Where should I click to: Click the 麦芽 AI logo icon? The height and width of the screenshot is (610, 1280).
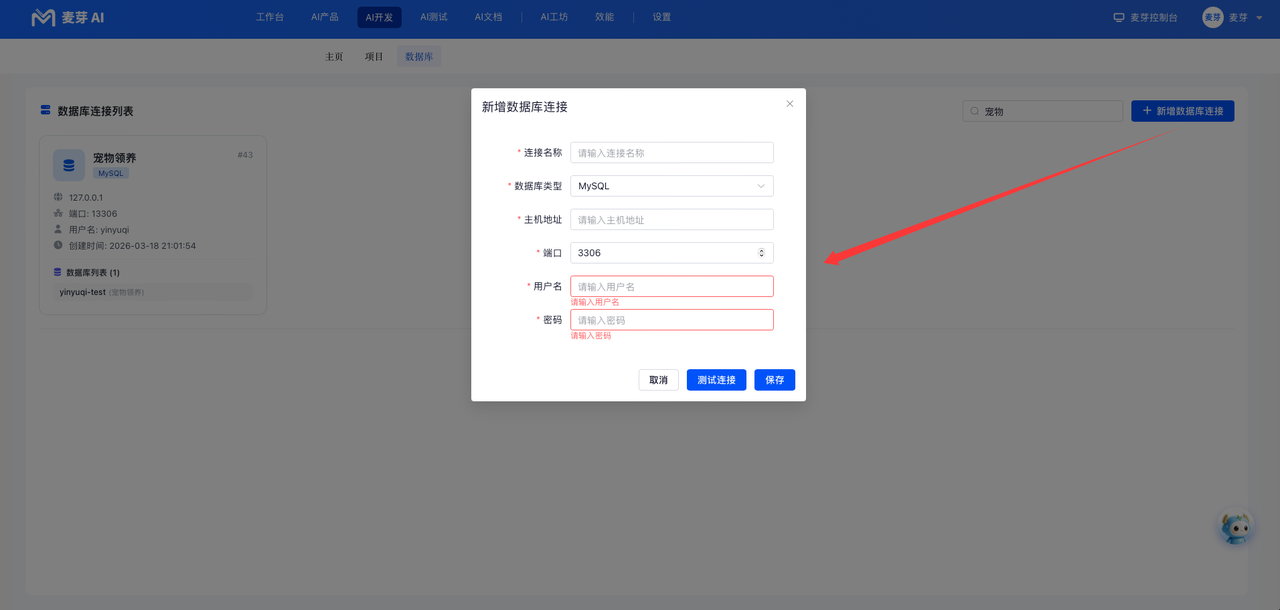43,18
